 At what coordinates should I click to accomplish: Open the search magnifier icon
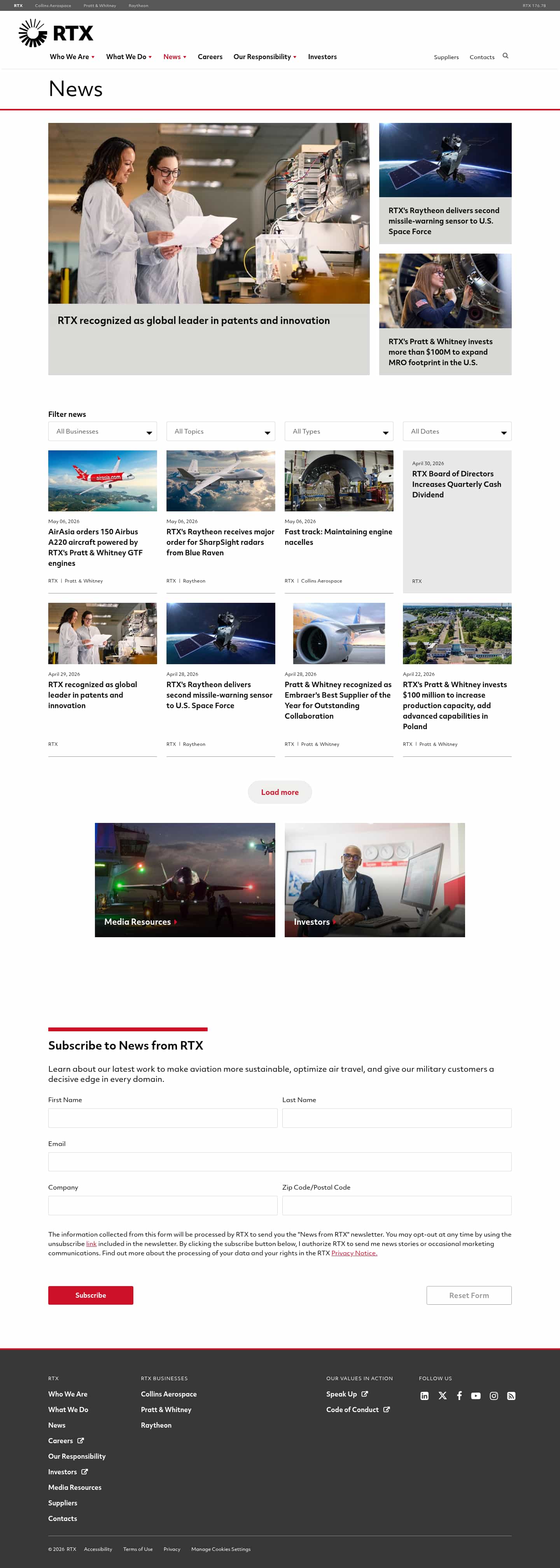pyautogui.click(x=505, y=56)
